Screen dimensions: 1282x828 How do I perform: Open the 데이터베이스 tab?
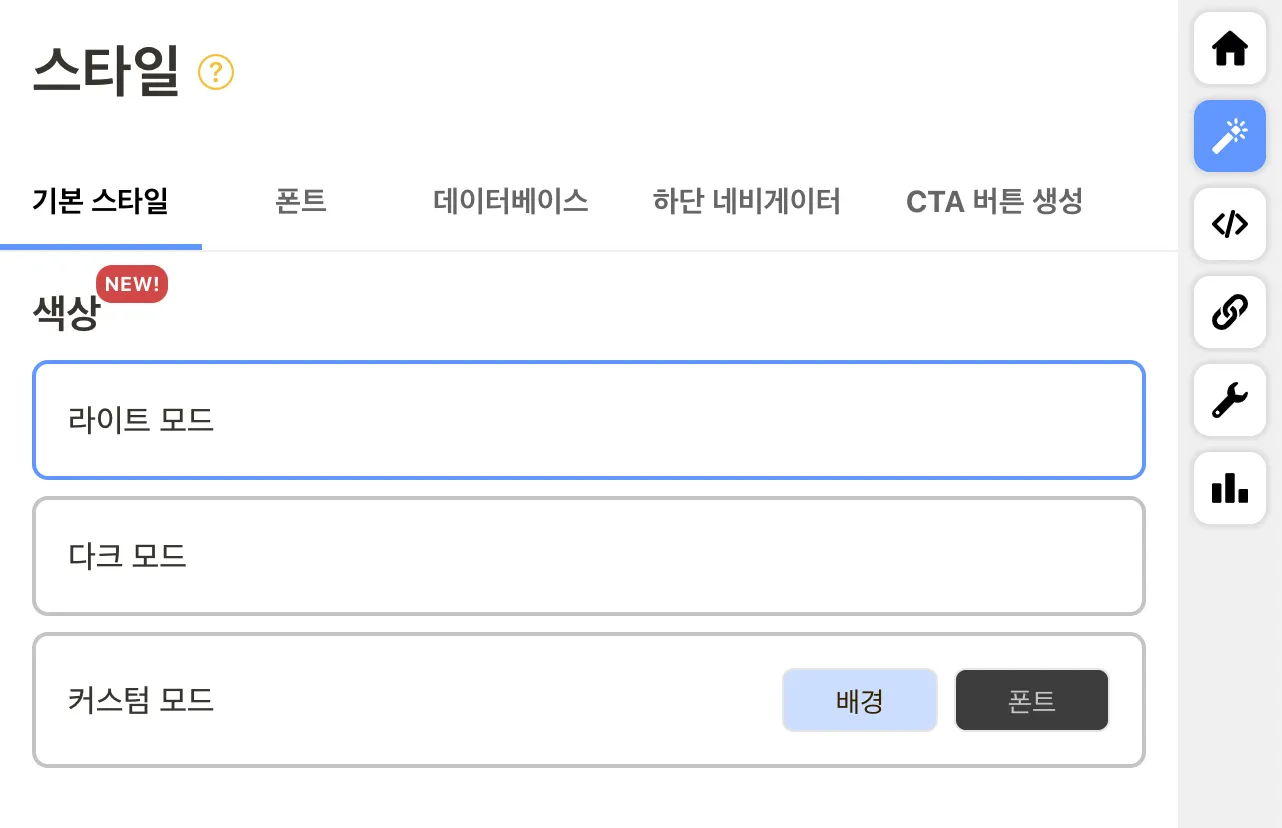pos(510,202)
